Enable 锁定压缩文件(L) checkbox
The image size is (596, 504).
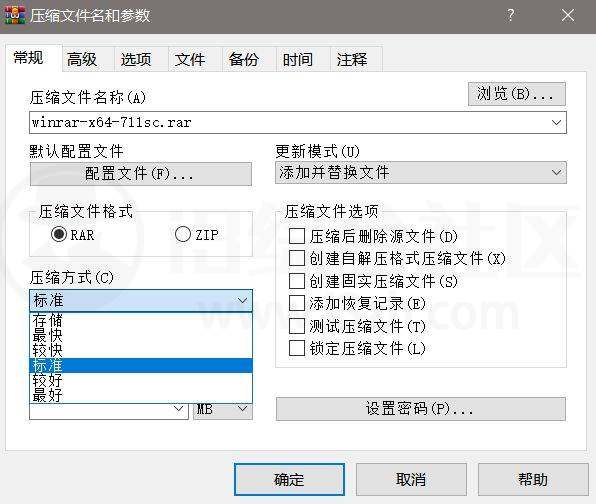pos(297,348)
